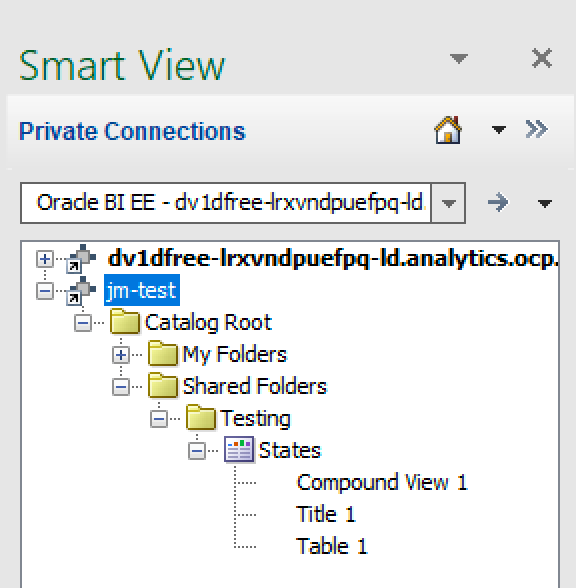Click the Private Connections heading
The image size is (576, 588).
click(132, 131)
